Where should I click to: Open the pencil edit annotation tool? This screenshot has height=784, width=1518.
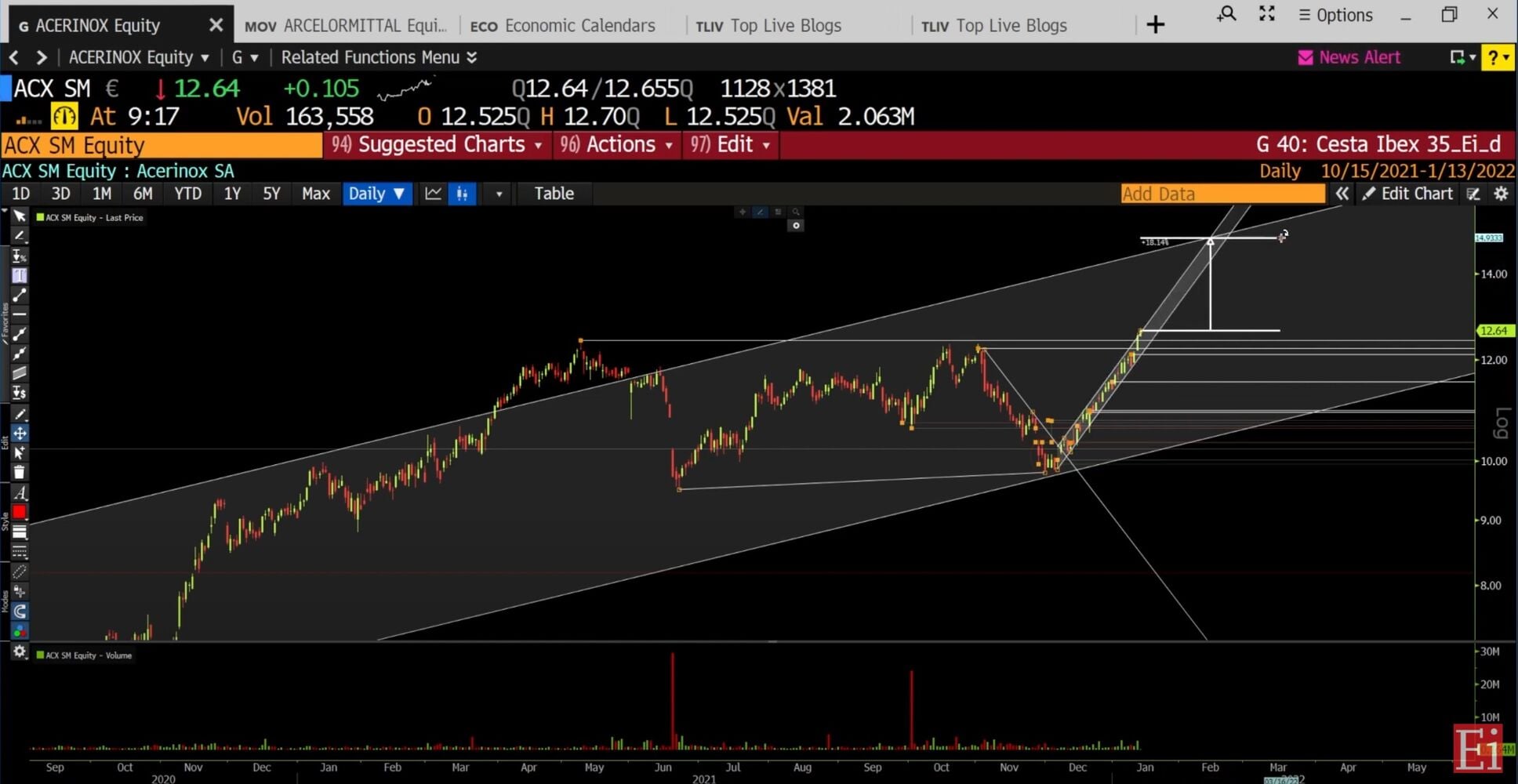20,413
